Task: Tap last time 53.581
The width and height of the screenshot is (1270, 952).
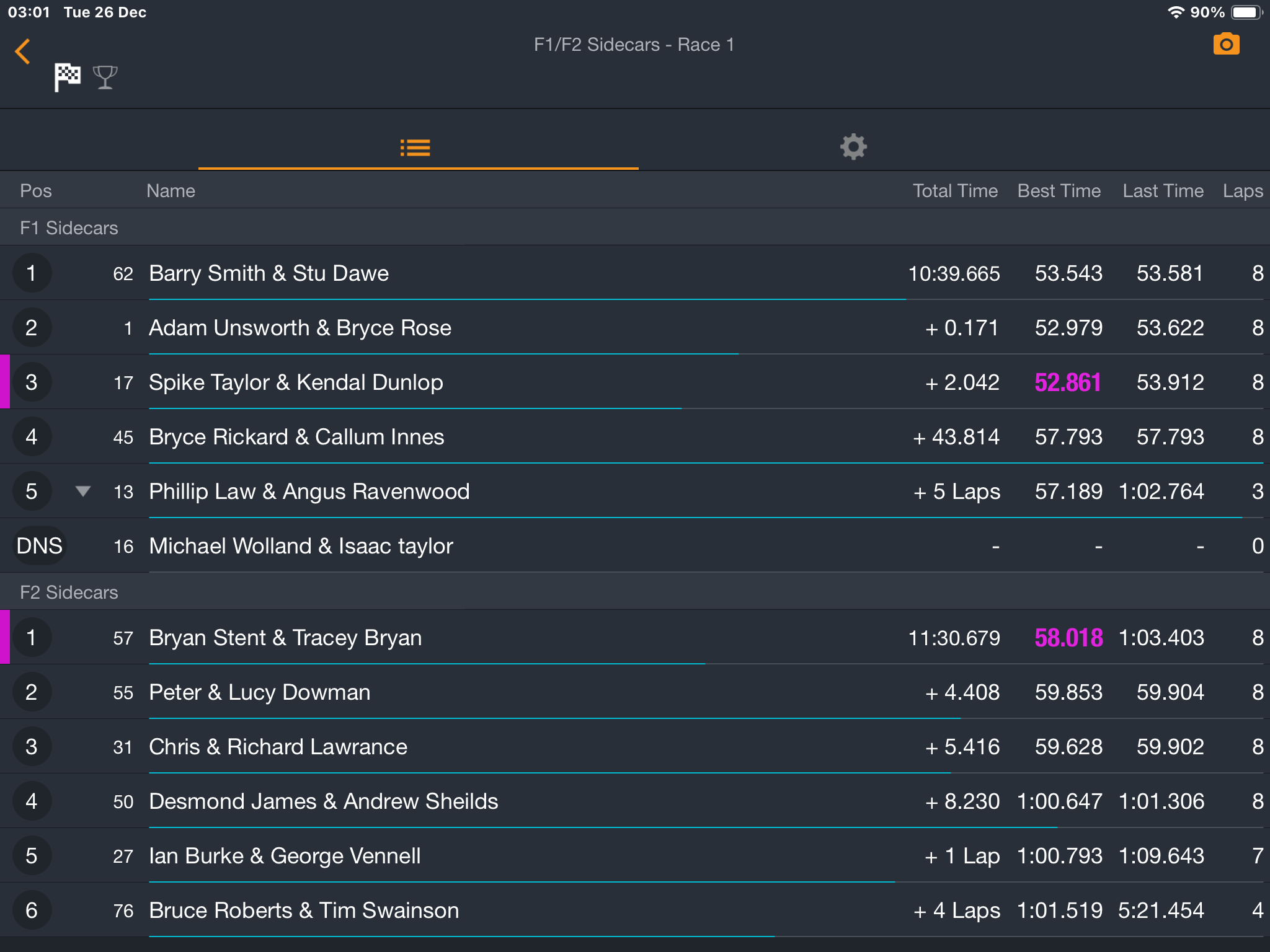Action: [x=1170, y=273]
